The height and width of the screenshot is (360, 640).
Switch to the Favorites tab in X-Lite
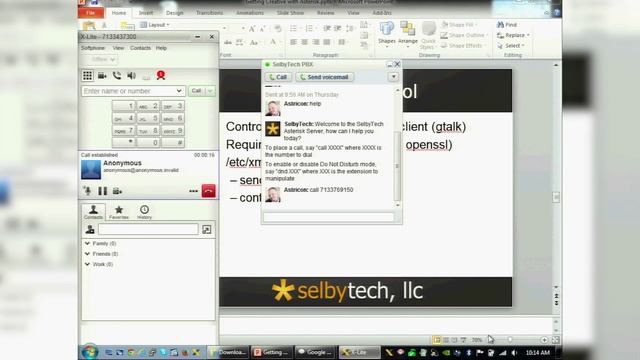[x=119, y=212]
